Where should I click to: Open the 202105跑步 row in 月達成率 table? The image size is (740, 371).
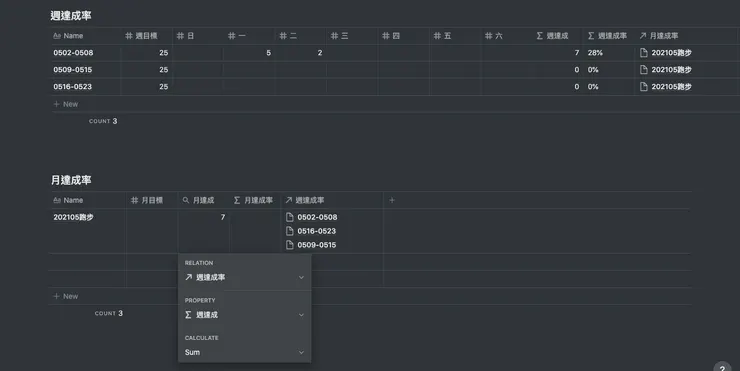pyautogui.click(x=73, y=217)
